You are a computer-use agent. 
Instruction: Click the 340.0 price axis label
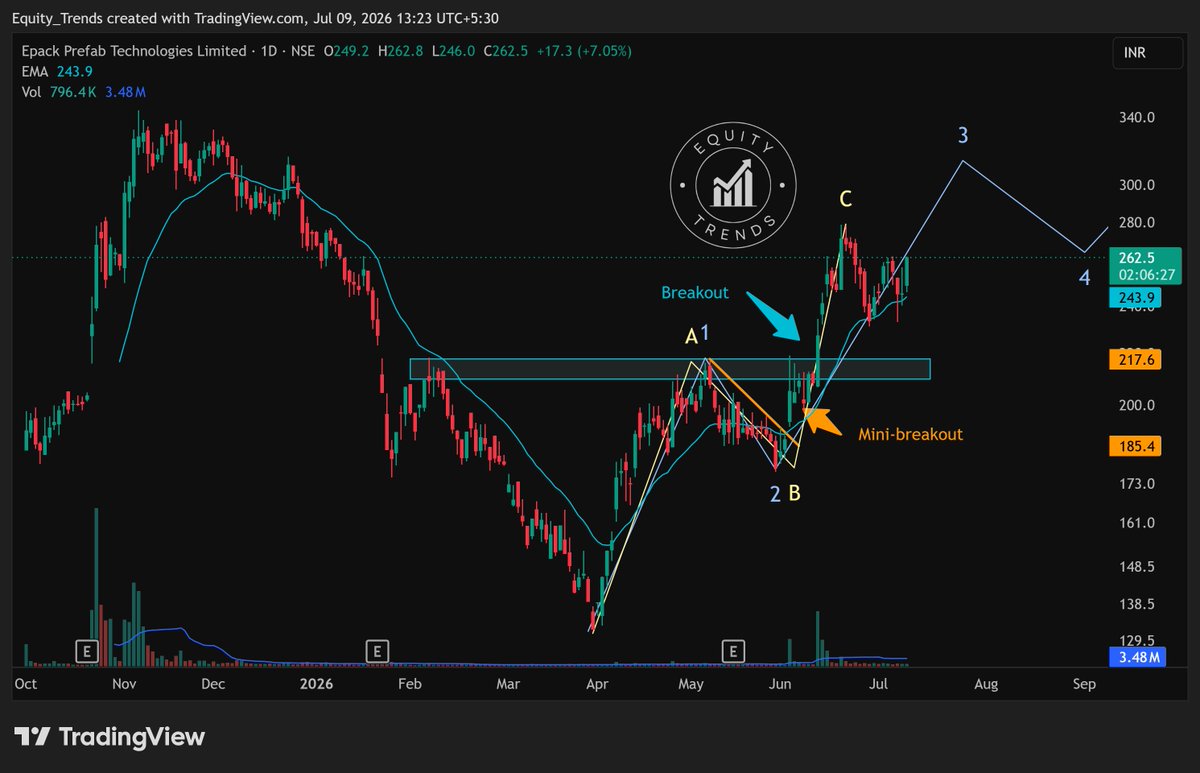click(x=1137, y=117)
